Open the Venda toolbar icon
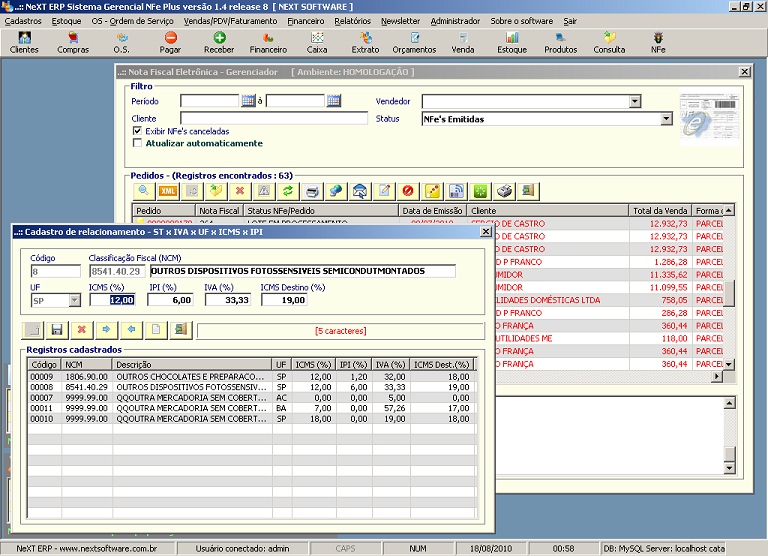 (463, 43)
